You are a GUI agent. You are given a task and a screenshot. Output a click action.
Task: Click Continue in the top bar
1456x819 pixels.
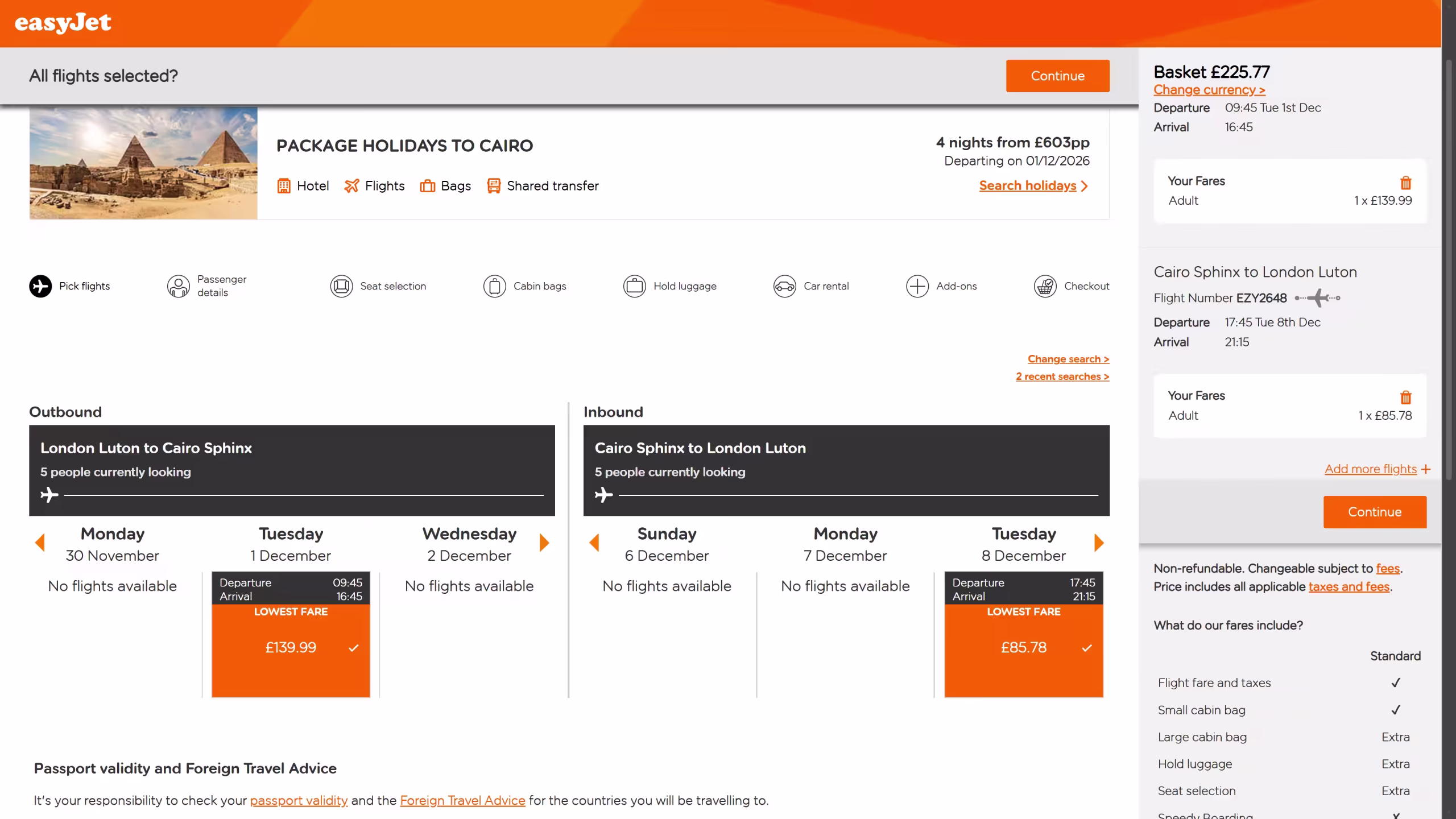point(1057,76)
